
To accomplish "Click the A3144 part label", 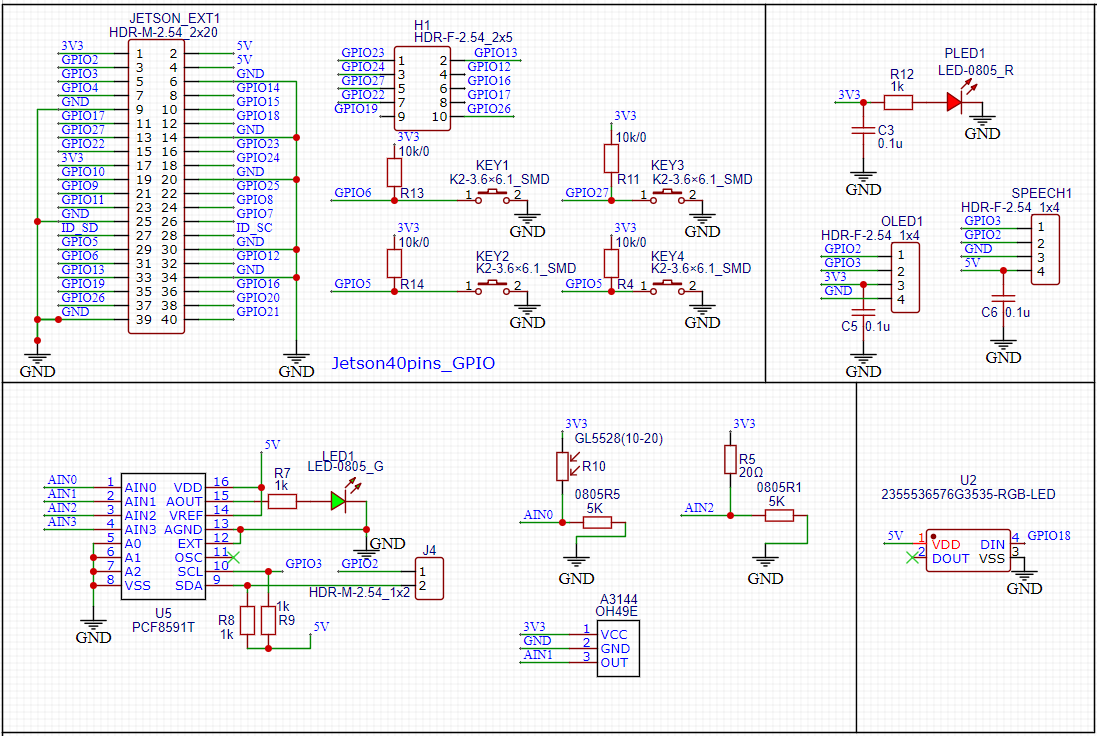I will [618, 600].
